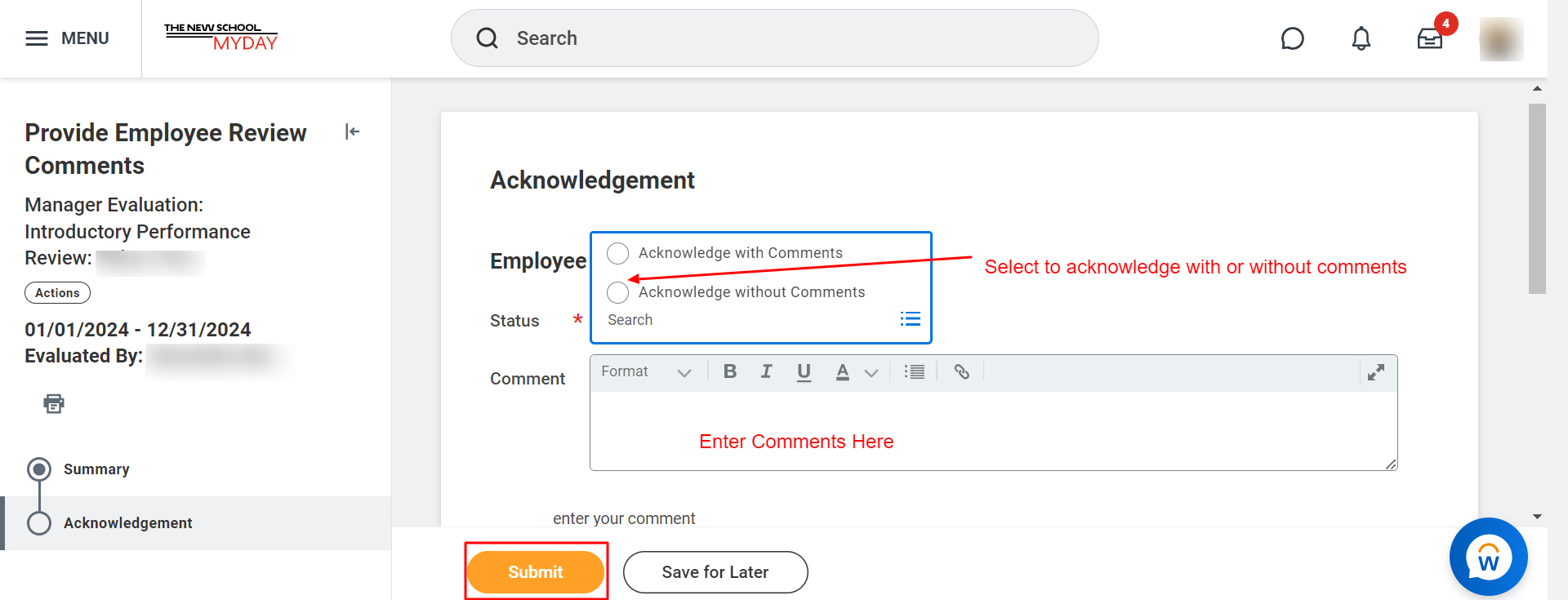This screenshot has width=1568, height=600.
Task: Expand the text color options arrow
Action: click(x=871, y=373)
